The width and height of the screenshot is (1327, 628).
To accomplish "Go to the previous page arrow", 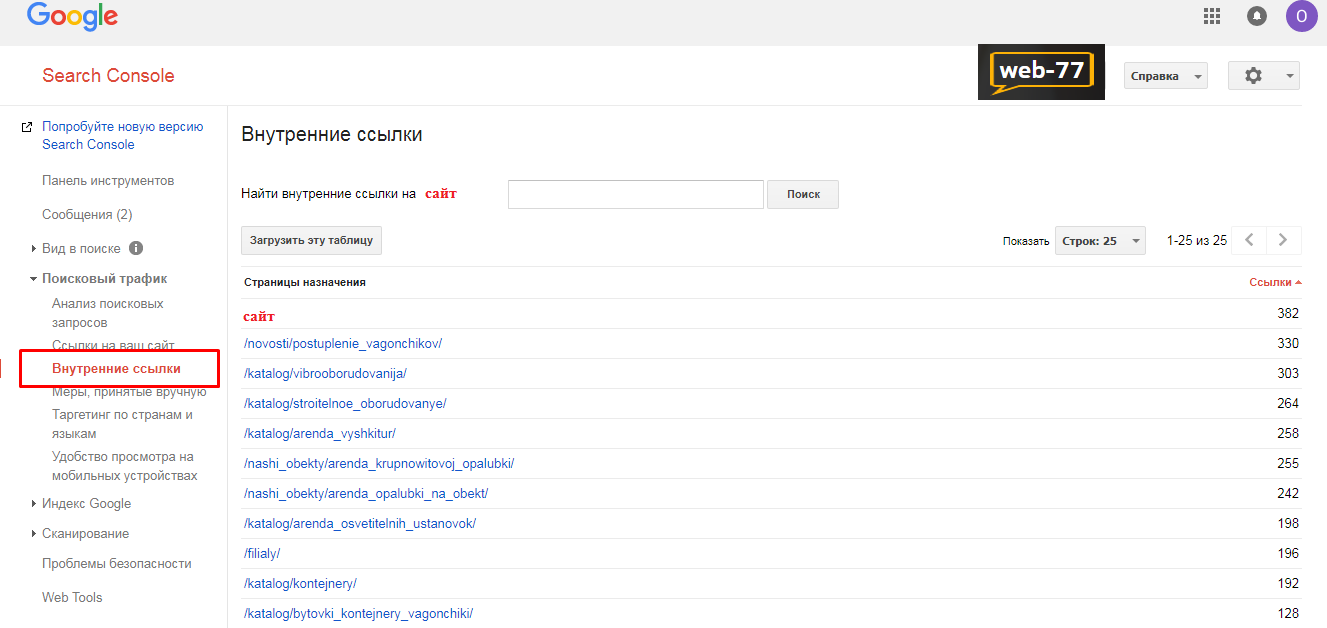I will (1249, 240).
